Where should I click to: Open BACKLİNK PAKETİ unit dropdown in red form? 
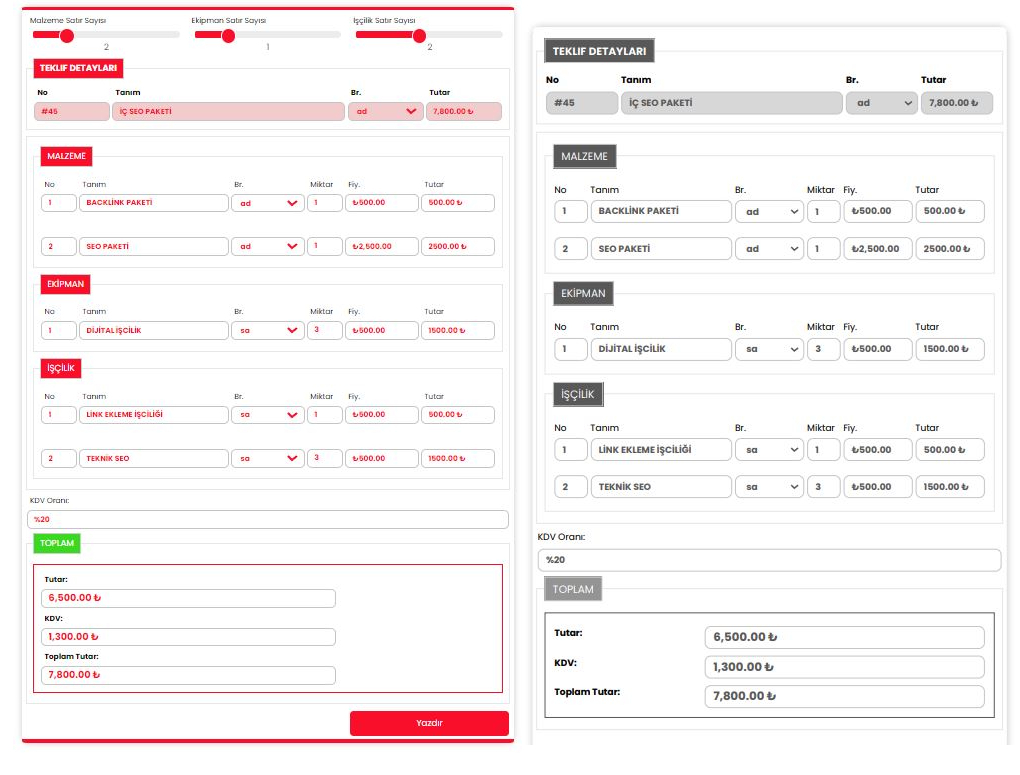(268, 203)
